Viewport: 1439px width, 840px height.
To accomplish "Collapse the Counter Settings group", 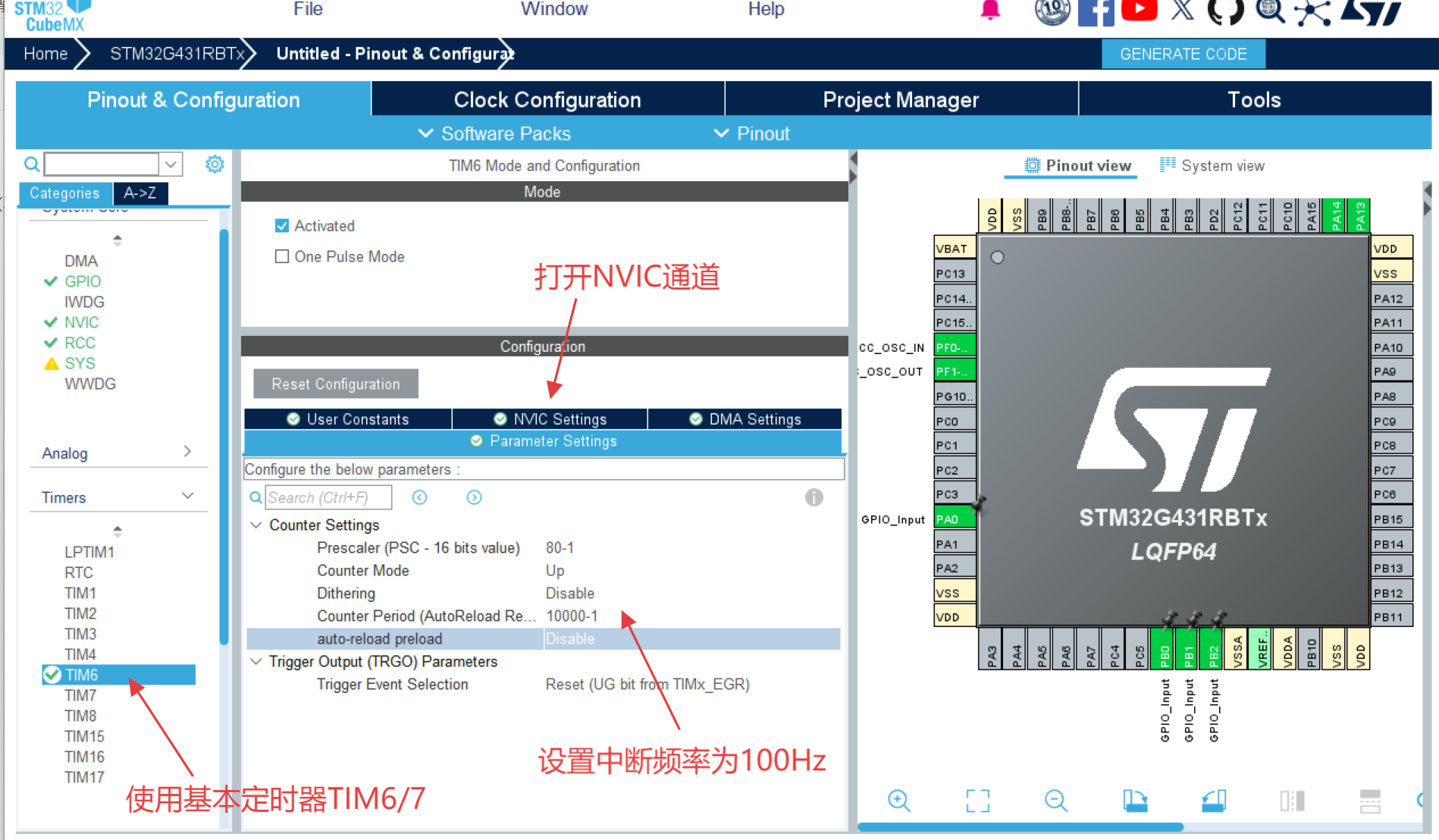I will pyautogui.click(x=256, y=525).
